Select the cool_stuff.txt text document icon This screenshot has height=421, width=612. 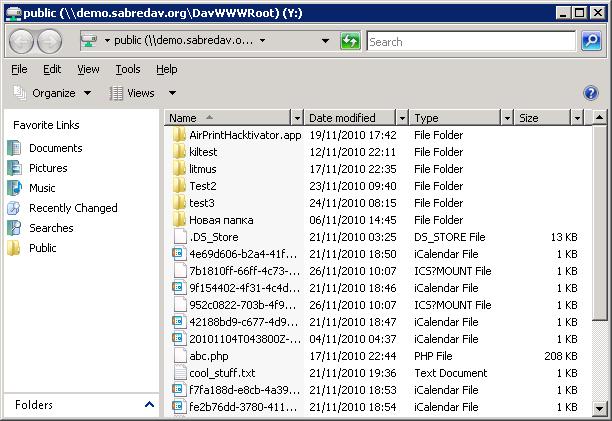(x=180, y=373)
